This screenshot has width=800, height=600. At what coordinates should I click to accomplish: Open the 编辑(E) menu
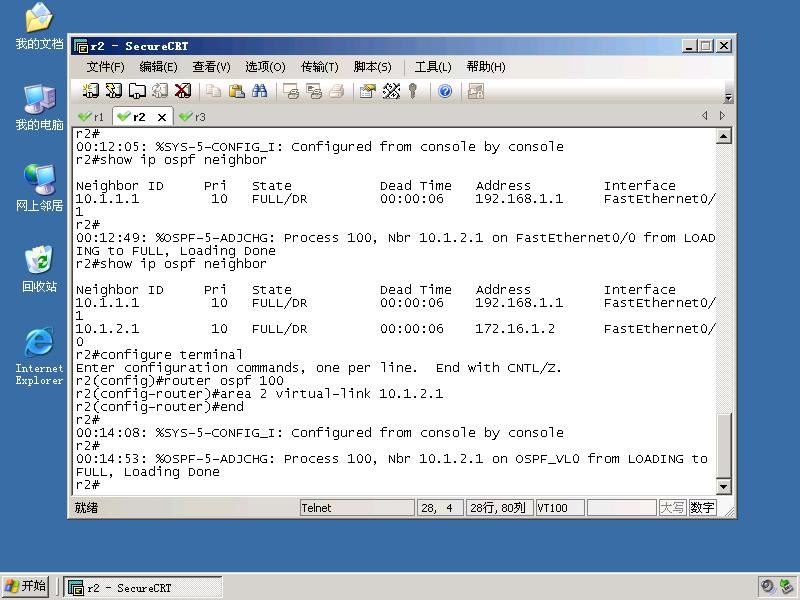coord(158,67)
